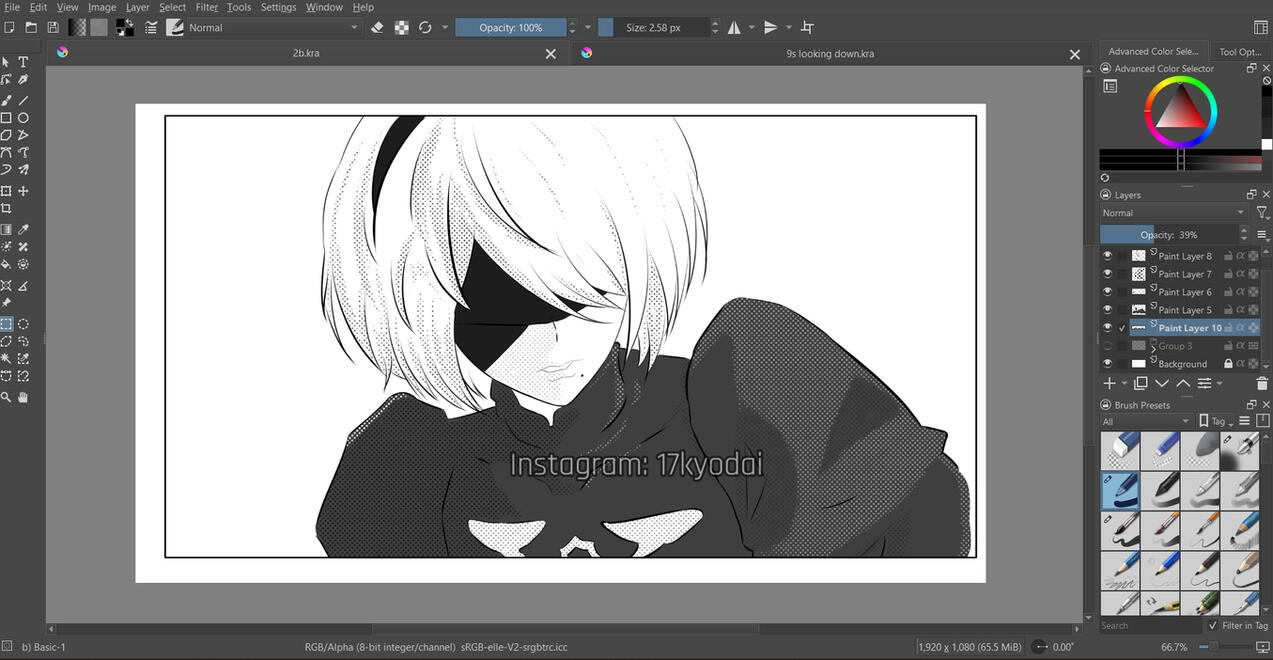Show the Group 3 layer
Viewport: 1273px width, 660px height.
pos(1107,346)
